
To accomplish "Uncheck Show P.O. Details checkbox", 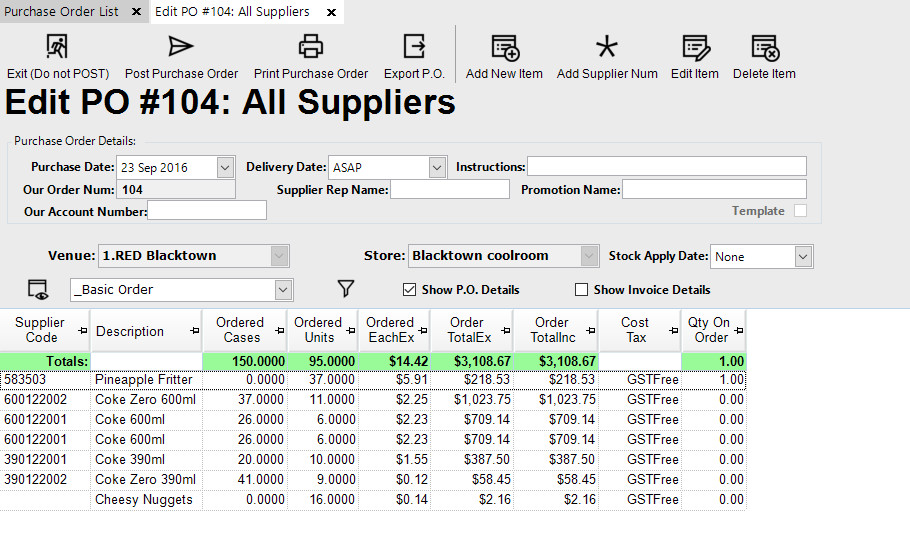I will (x=409, y=290).
